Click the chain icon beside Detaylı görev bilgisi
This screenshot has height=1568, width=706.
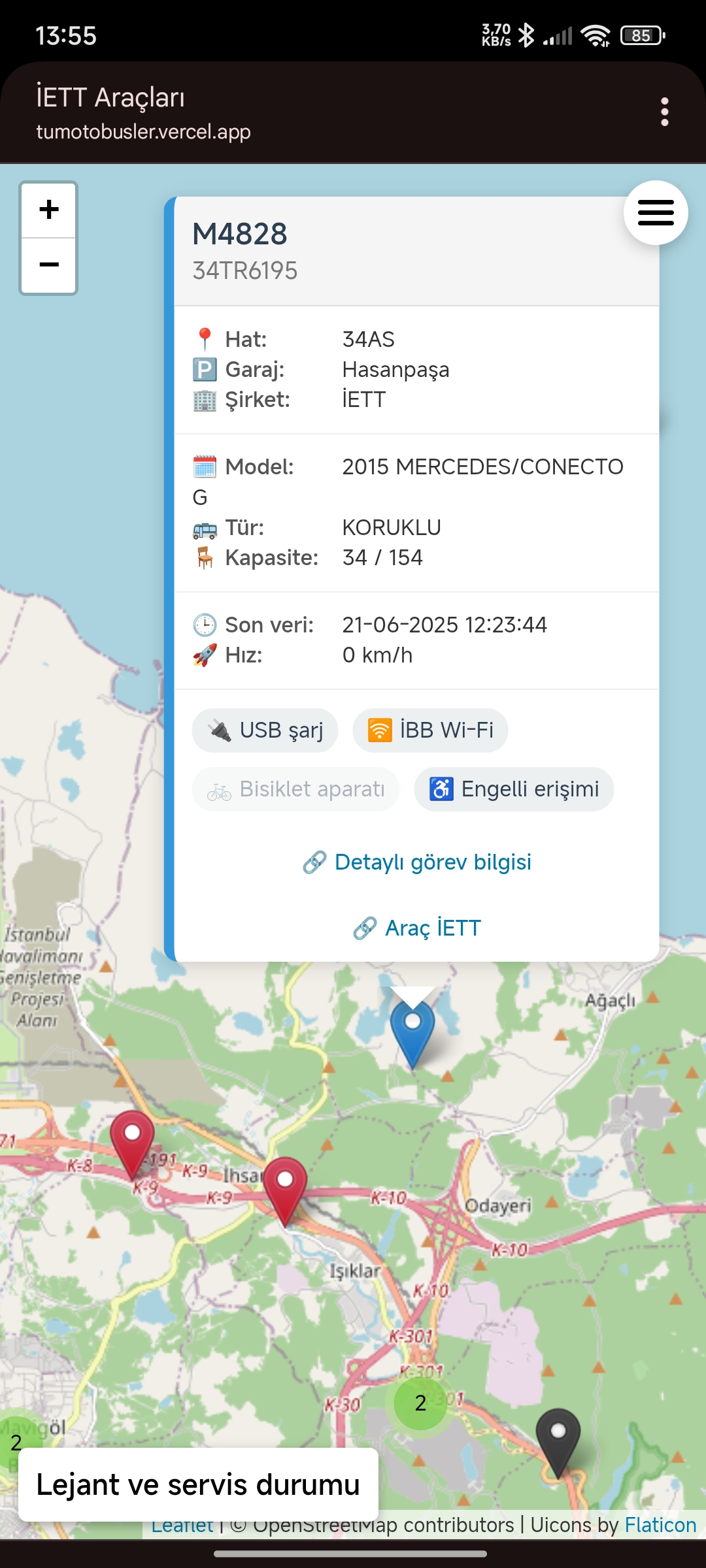(314, 862)
